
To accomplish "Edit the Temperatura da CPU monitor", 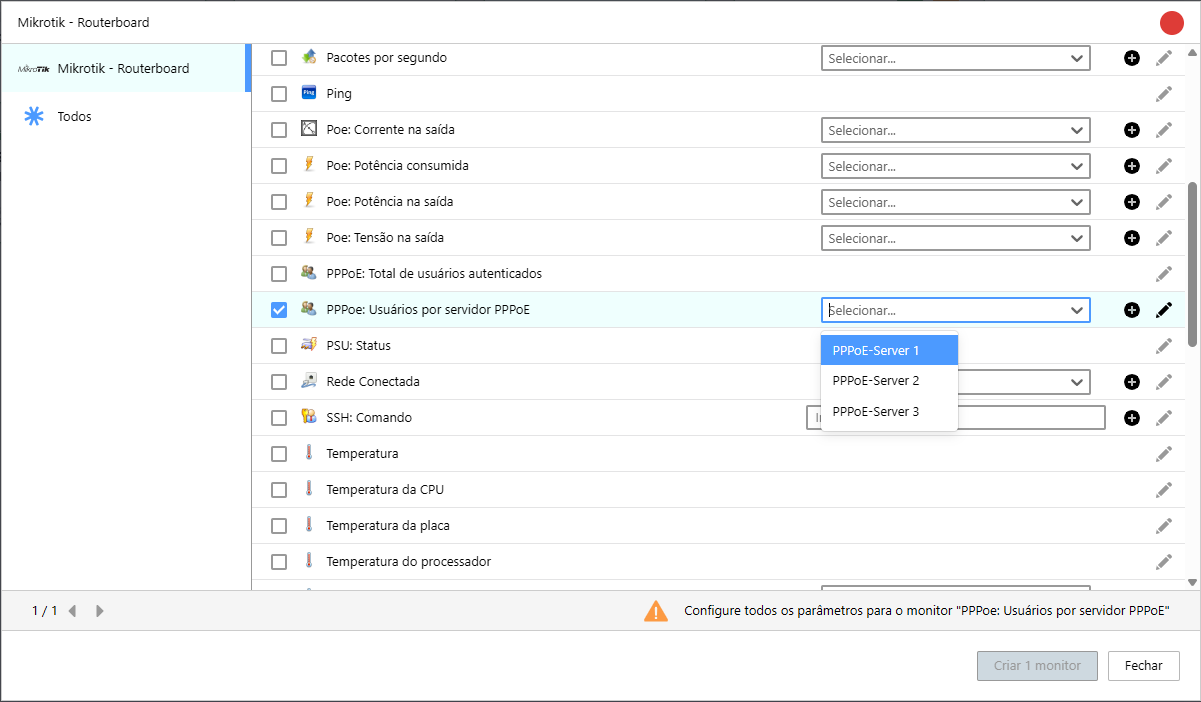I will click(1163, 490).
